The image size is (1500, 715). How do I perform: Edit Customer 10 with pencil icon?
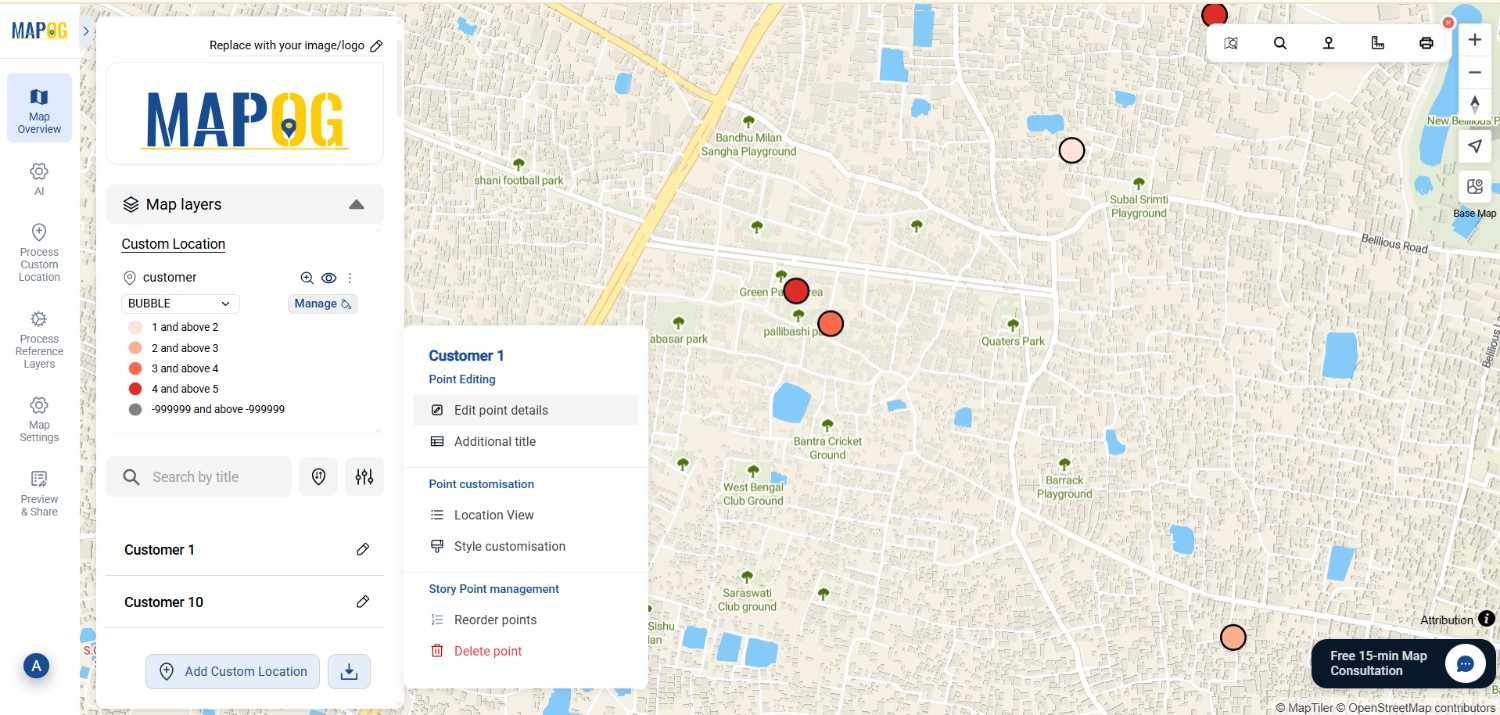363,602
